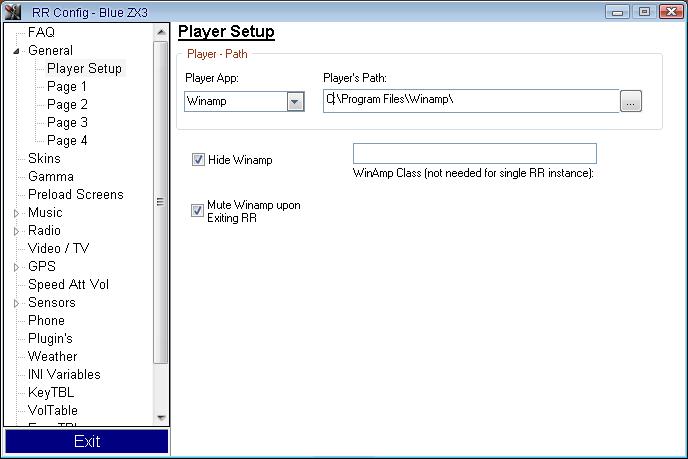This screenshot has height=459, width=688.
Task: Click the RR Config app icon in title bar
Action: coord(13,11)
